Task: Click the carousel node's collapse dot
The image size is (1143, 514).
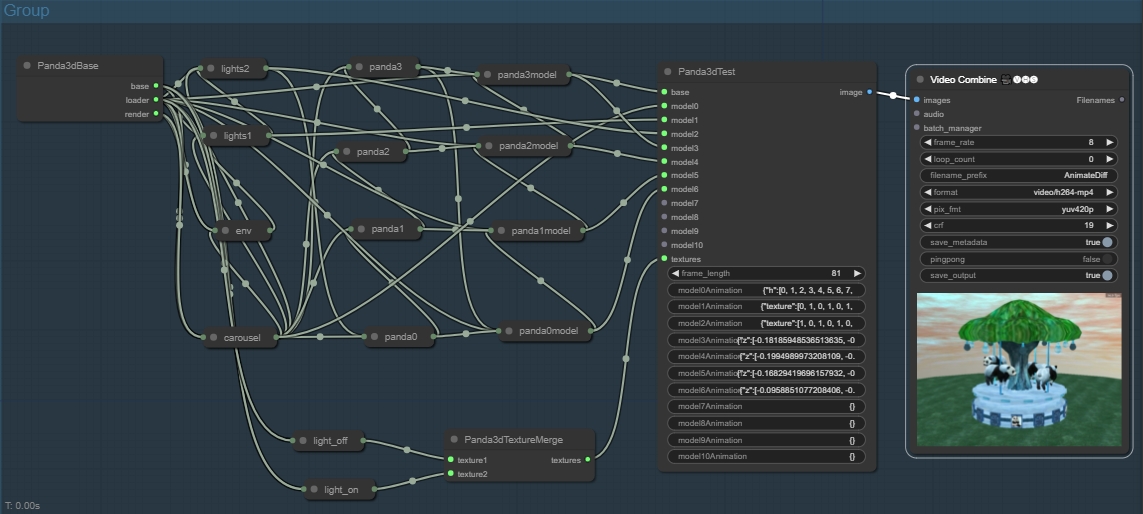Action: [214, 338]
